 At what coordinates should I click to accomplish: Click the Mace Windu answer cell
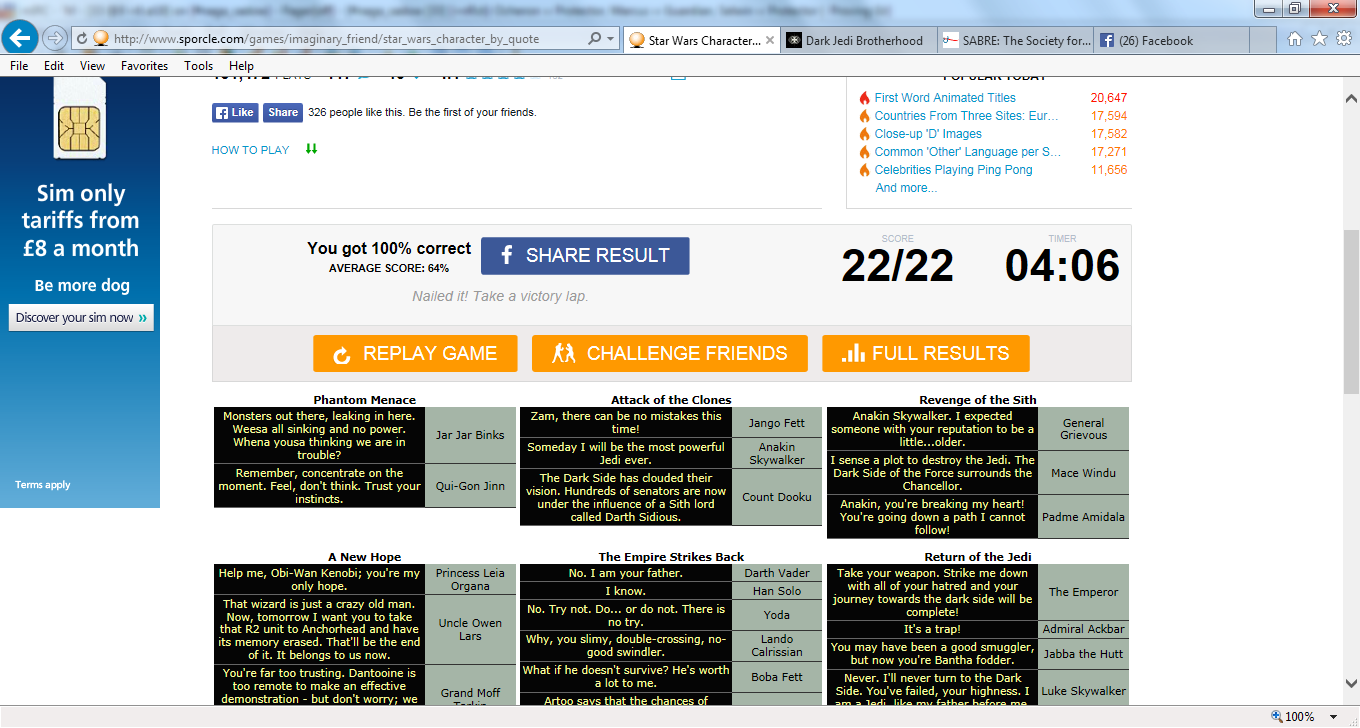[1084, 473]
